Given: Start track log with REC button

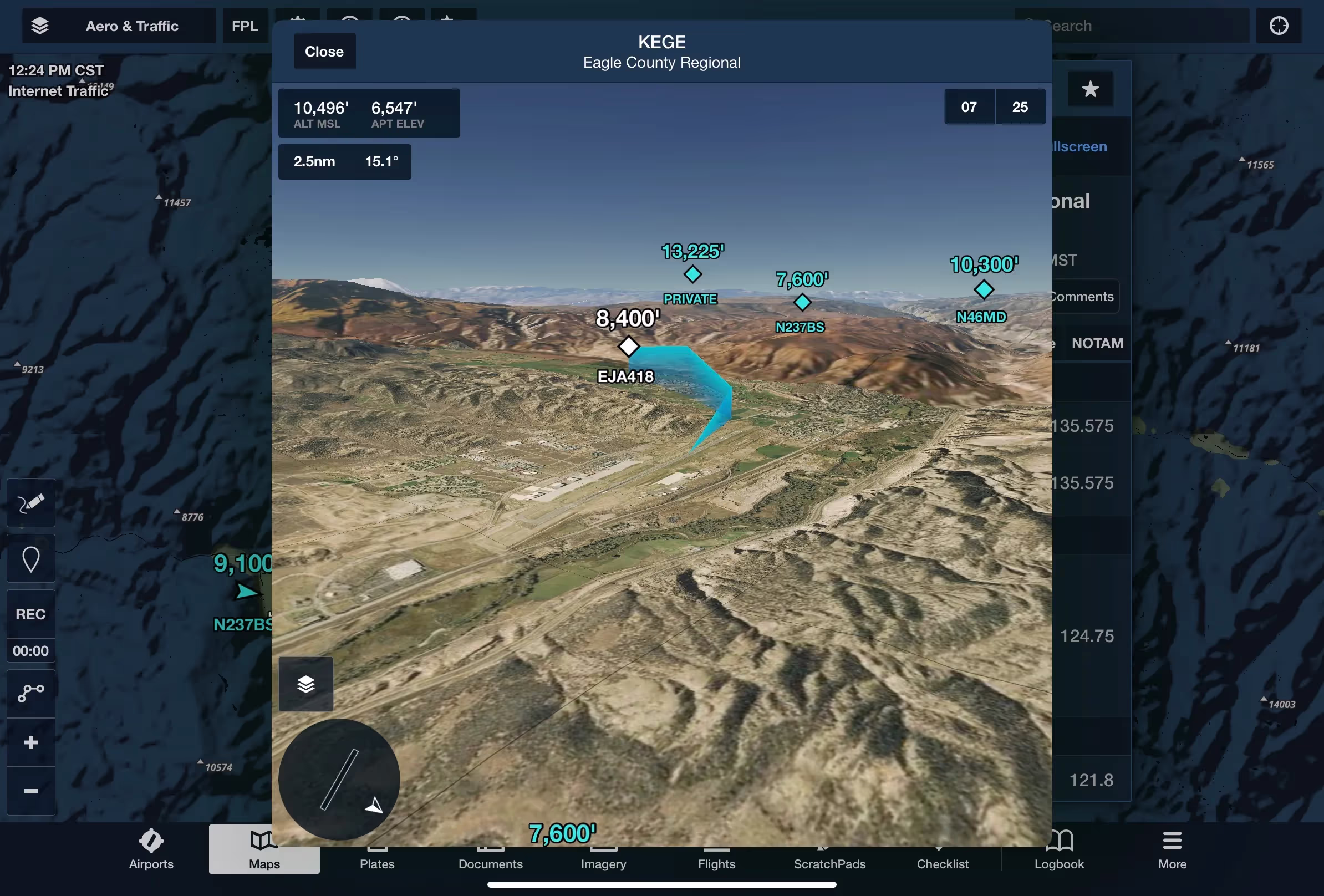Looking at the screenshot, I should click(30, 614).
